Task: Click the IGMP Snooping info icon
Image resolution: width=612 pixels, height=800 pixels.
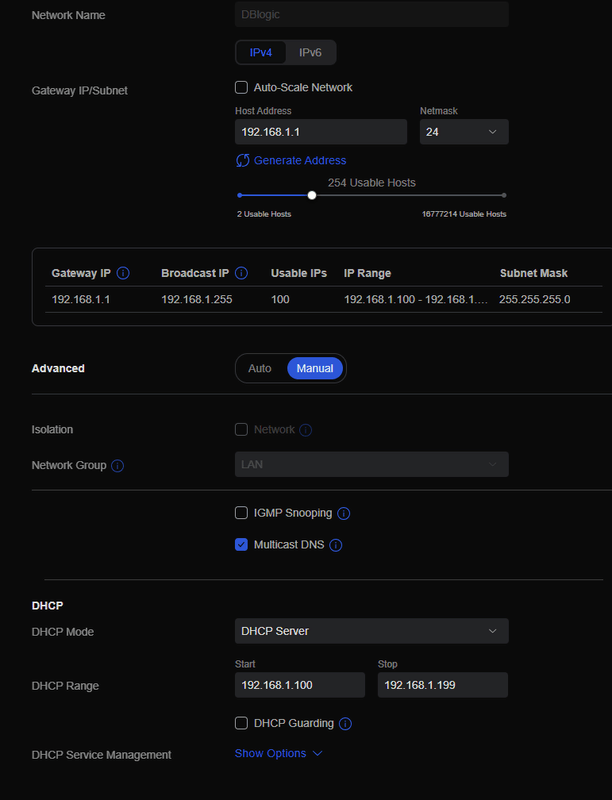Action: click(x=343, y=513)
